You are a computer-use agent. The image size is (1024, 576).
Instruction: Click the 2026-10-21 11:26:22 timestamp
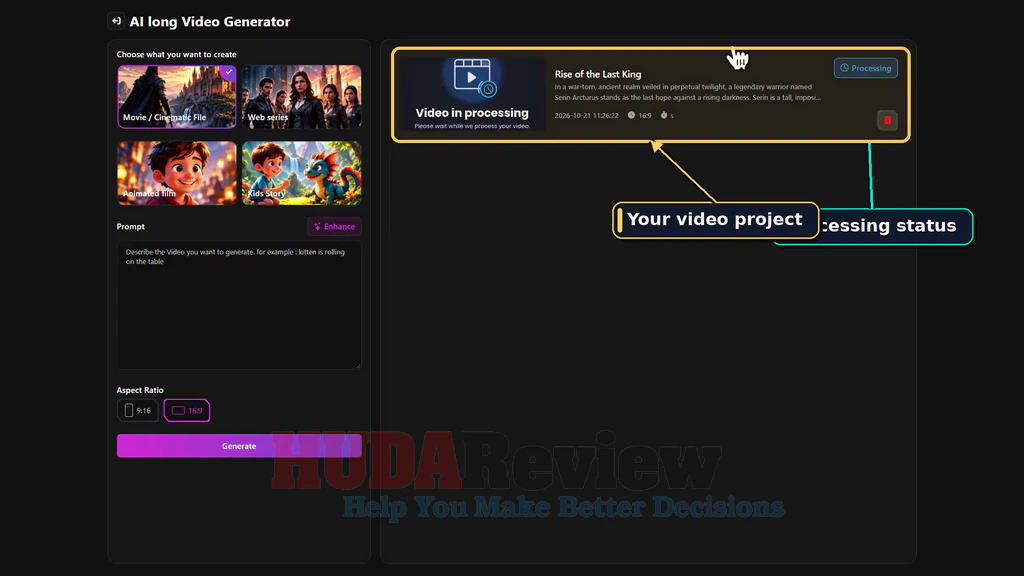click(x=586, y=116)
